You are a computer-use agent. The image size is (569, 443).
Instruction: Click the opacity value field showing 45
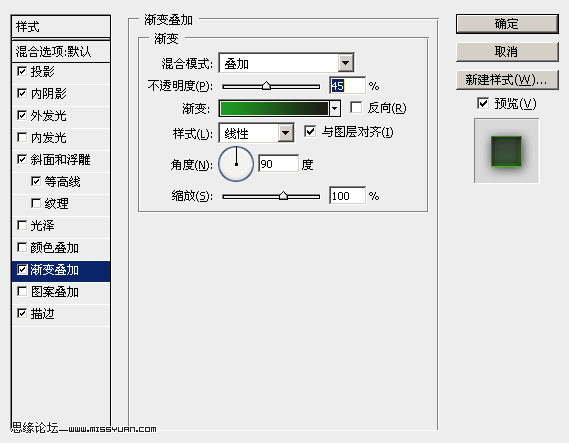(x=347, y=86)
